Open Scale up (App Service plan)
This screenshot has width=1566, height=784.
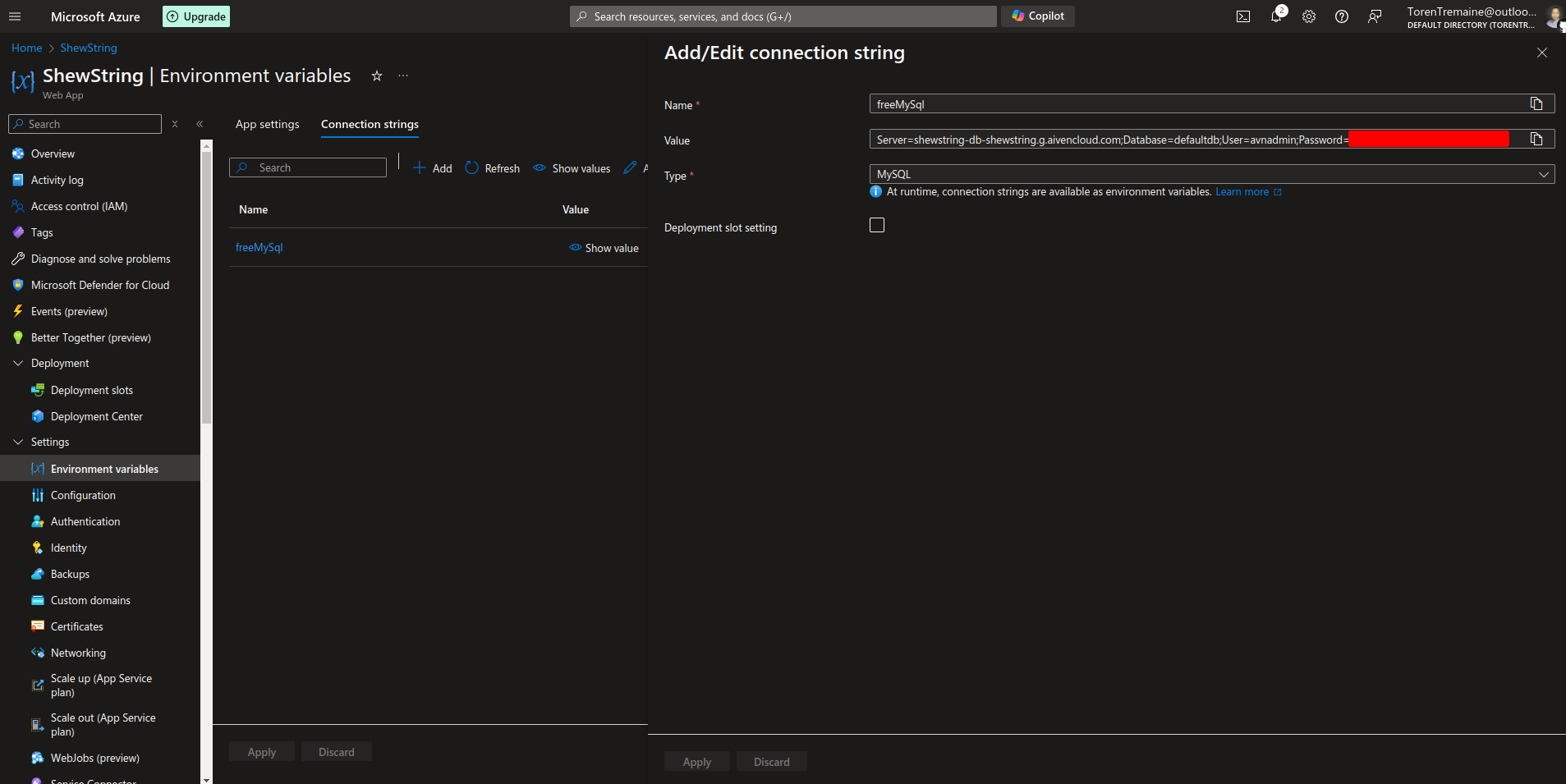tap(100, 685)
